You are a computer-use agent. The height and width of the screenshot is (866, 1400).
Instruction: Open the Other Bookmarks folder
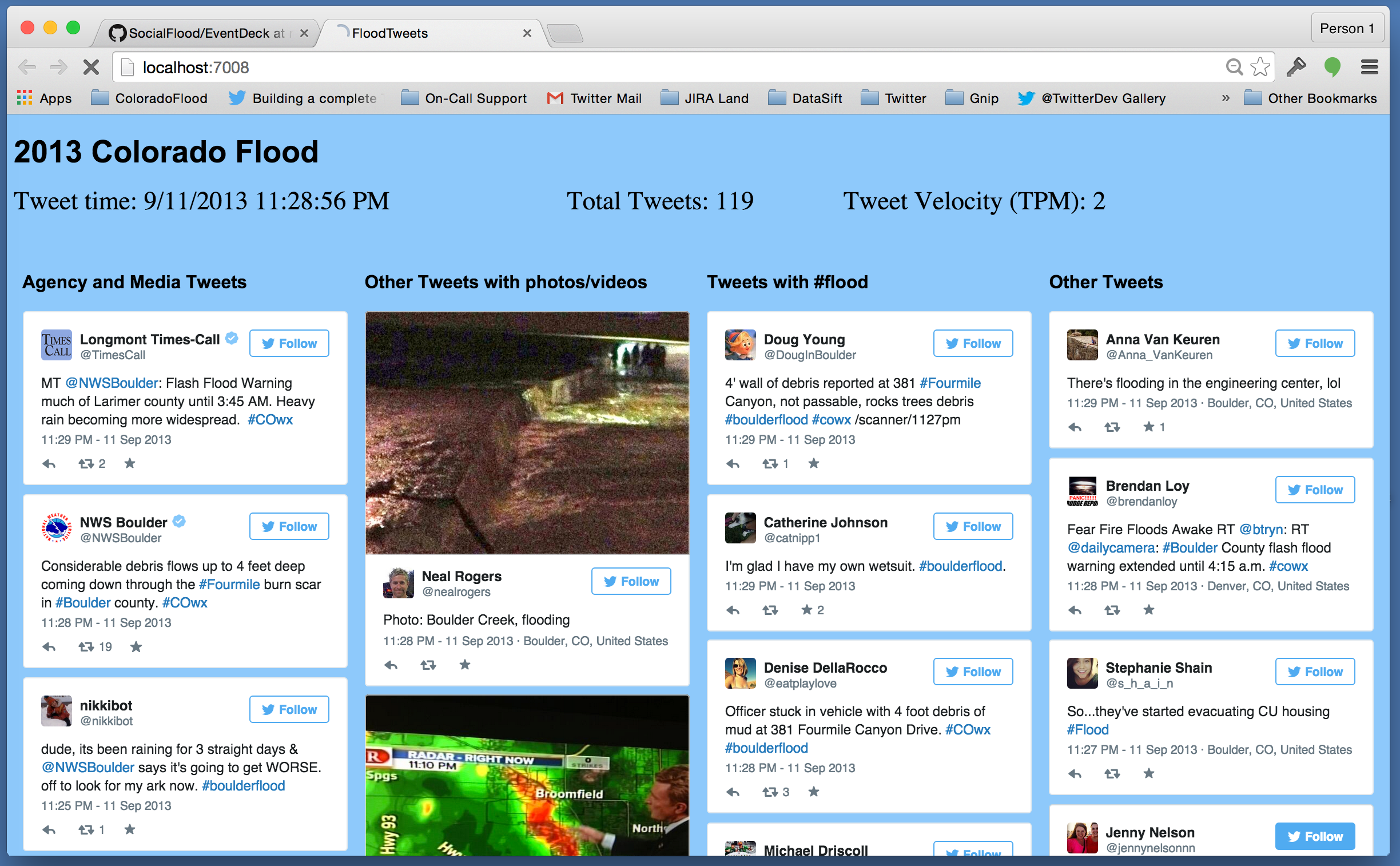pyautogui.click(x=1310, y=98)
